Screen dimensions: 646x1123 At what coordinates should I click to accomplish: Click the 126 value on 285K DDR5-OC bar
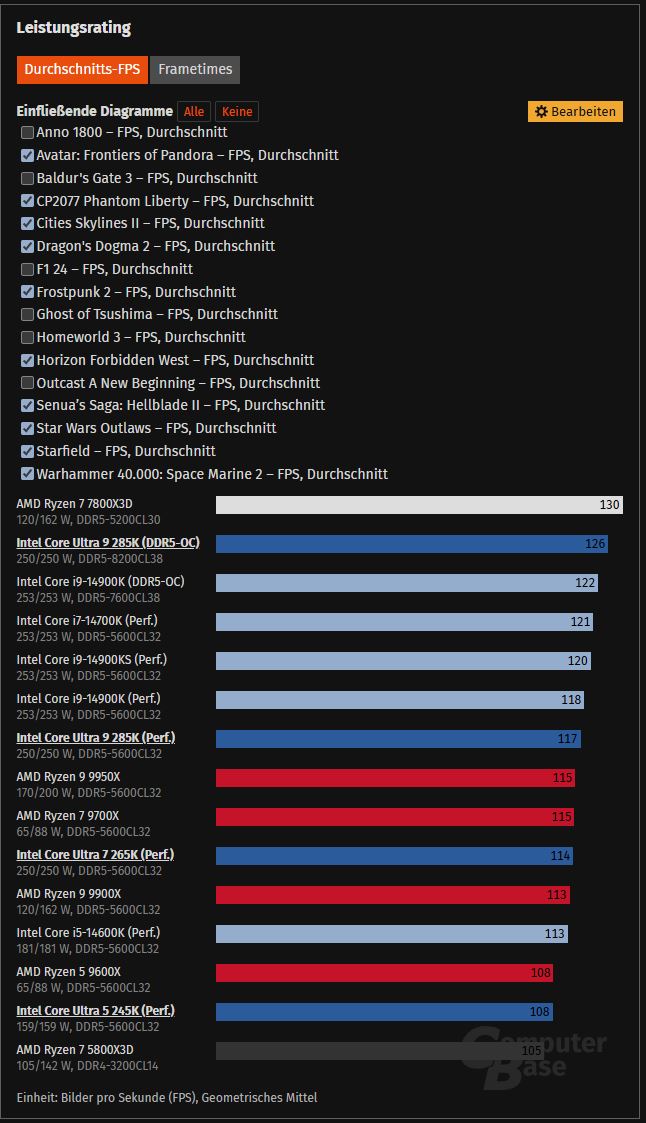[x=595, y=544]
